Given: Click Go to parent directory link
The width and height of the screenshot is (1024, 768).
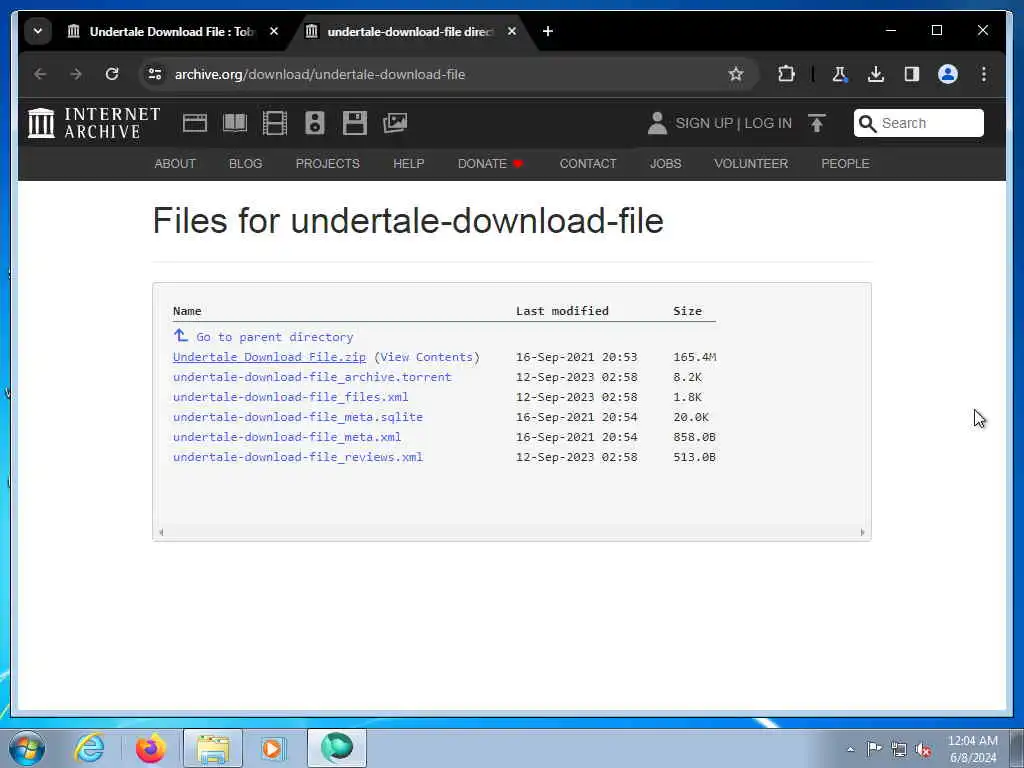Looking at the screenshot, I should (x=274, y=337).
